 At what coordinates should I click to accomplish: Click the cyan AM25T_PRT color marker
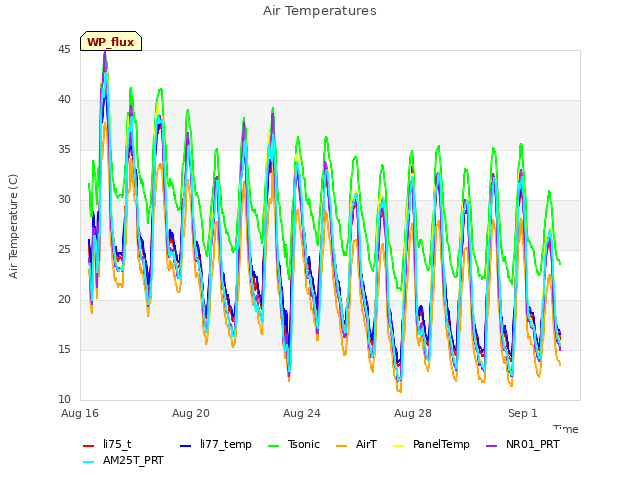tap(89, 462)
